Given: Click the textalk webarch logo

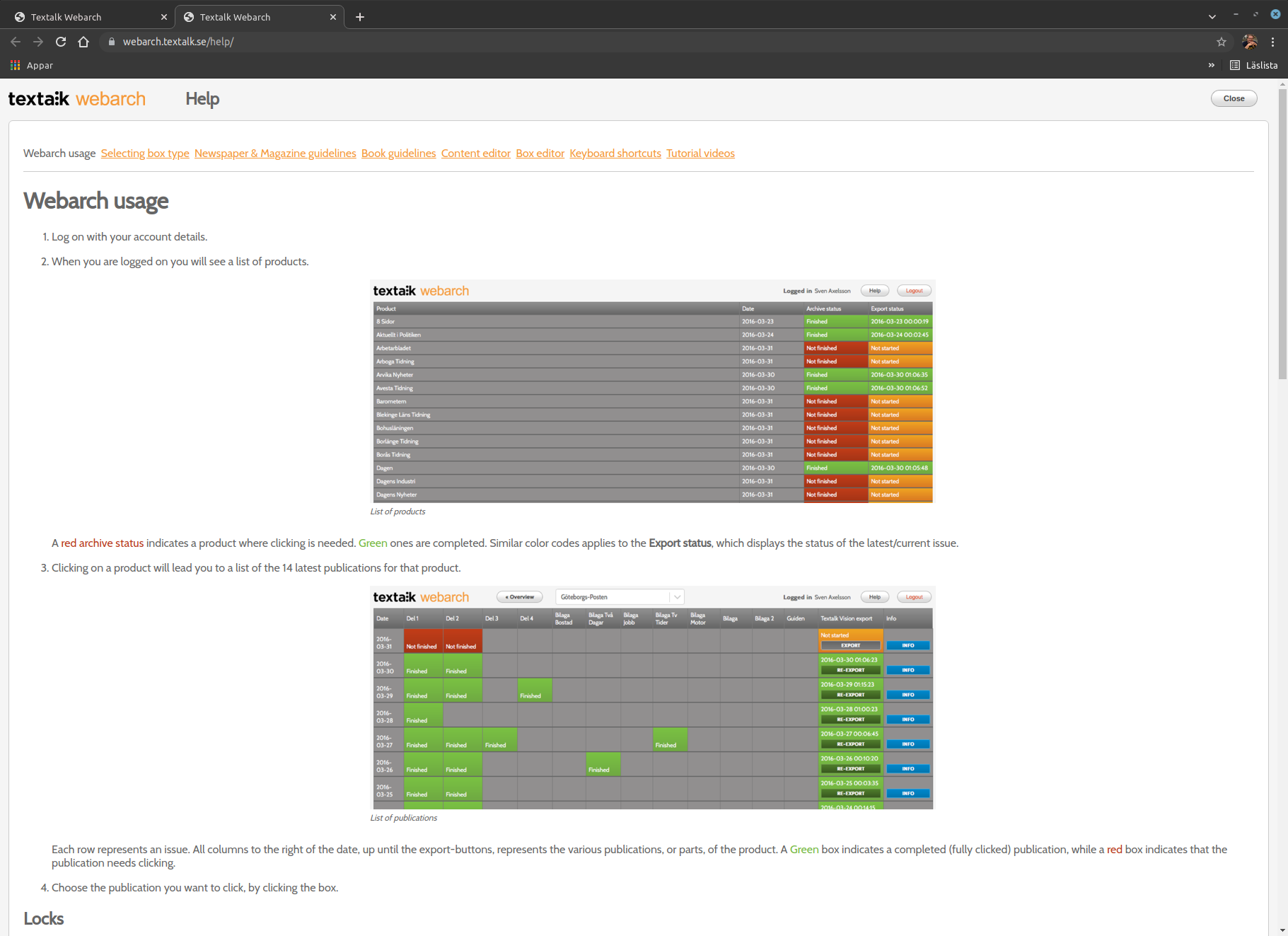Looking at the screenshot, I should click(x=77, y=98).
